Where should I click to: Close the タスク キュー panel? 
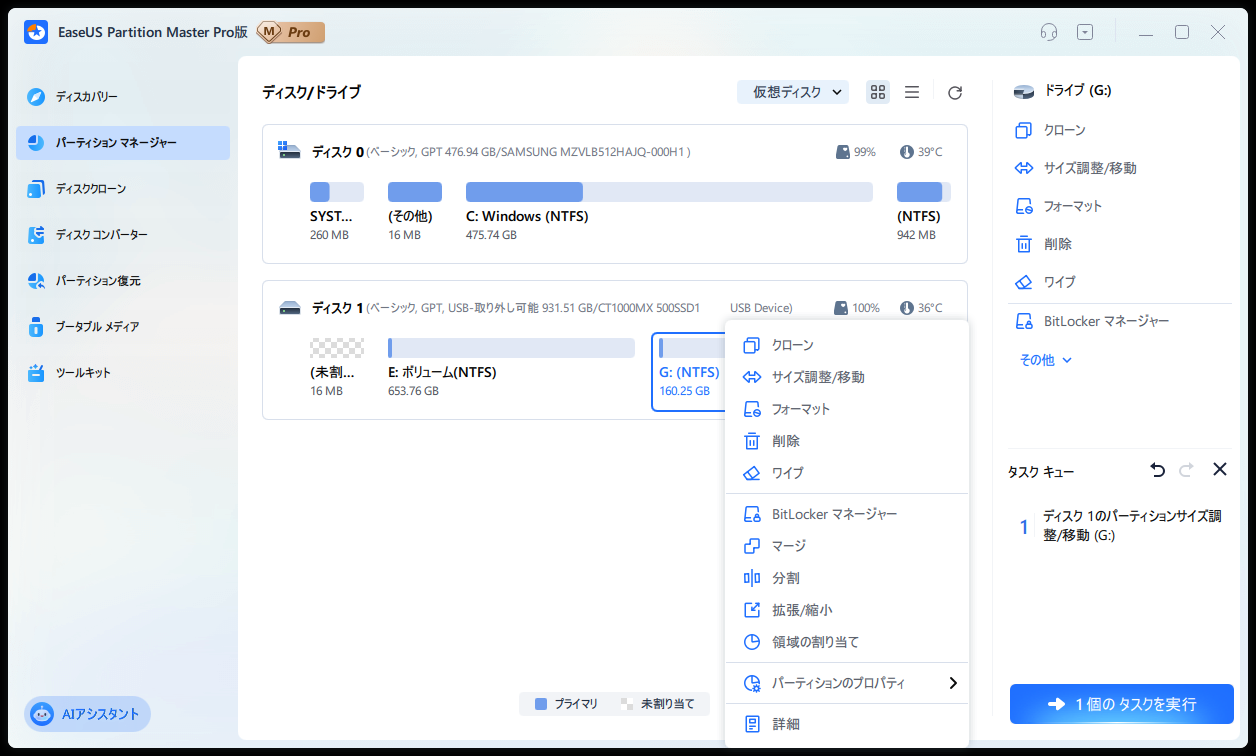point(1219,469)
